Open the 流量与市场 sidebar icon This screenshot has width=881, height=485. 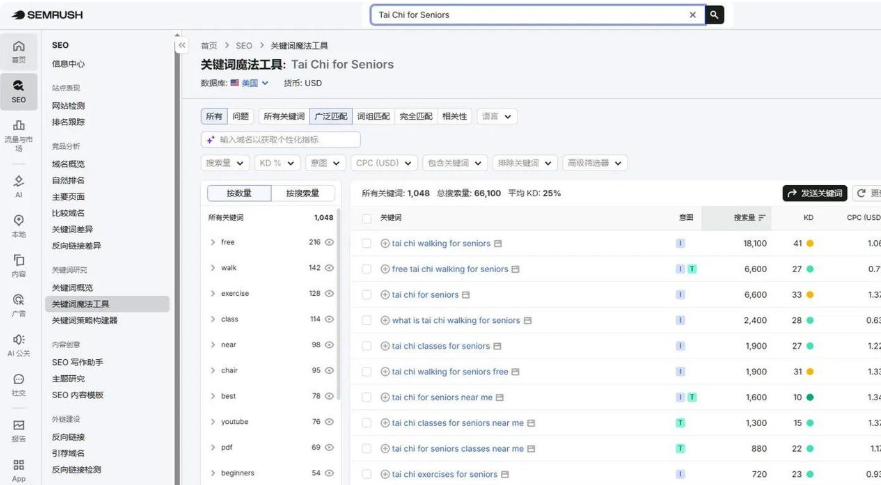coord(19,135)
